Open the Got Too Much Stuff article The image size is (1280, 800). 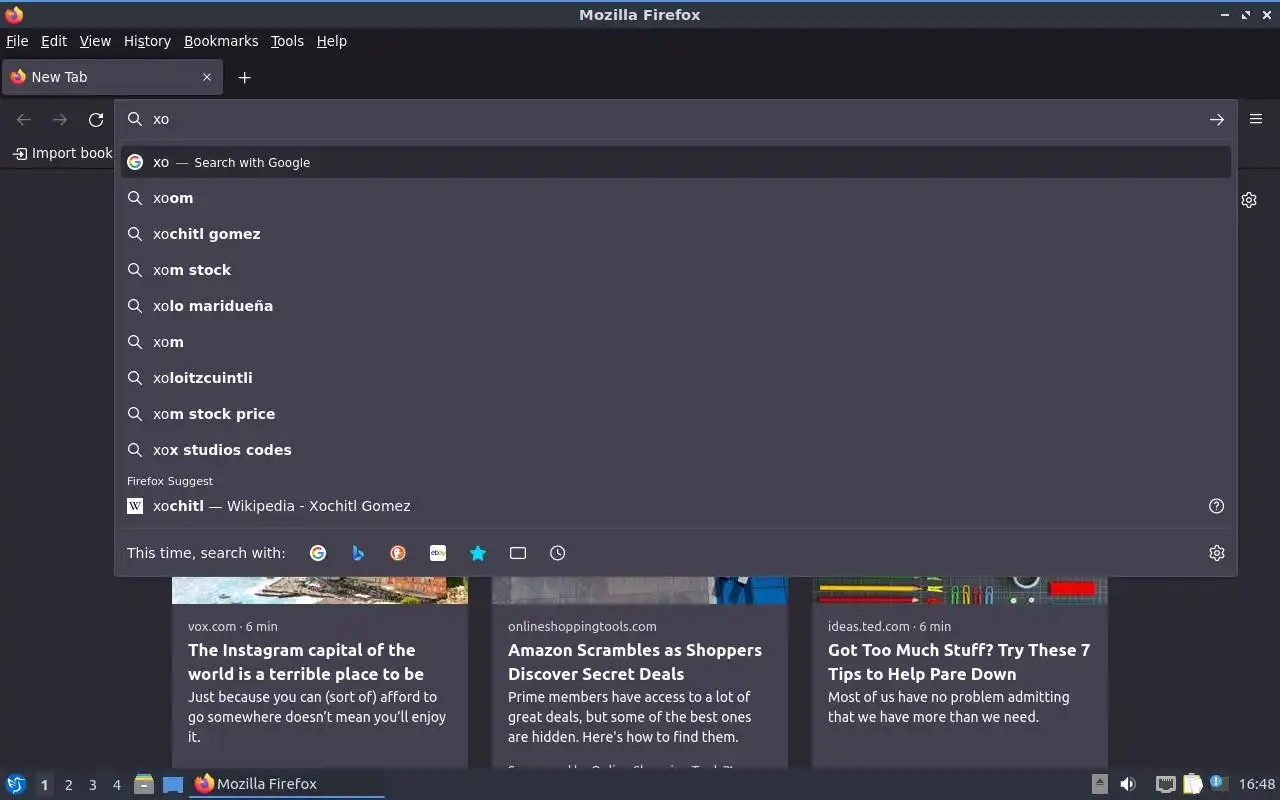tap(958, 662)
